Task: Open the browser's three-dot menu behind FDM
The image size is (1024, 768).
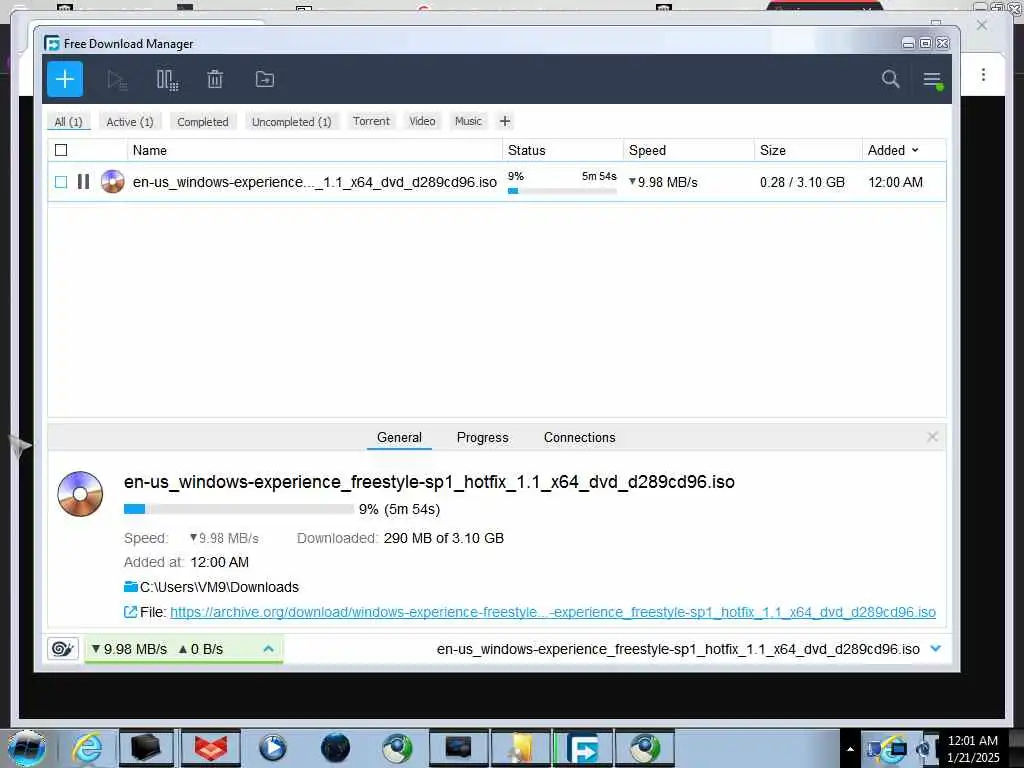Action: (x=983, y=74)
